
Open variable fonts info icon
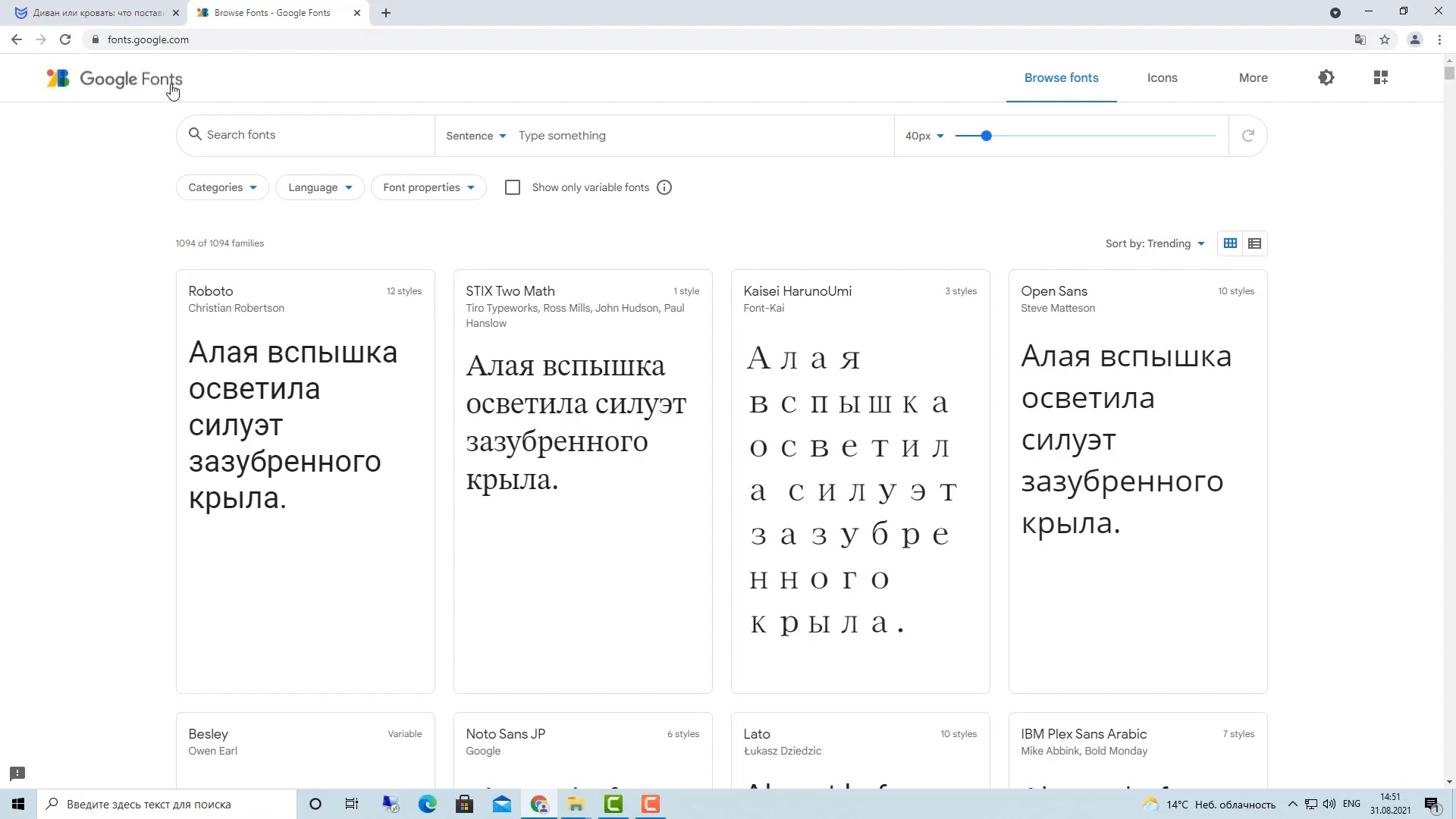point(664,187)
